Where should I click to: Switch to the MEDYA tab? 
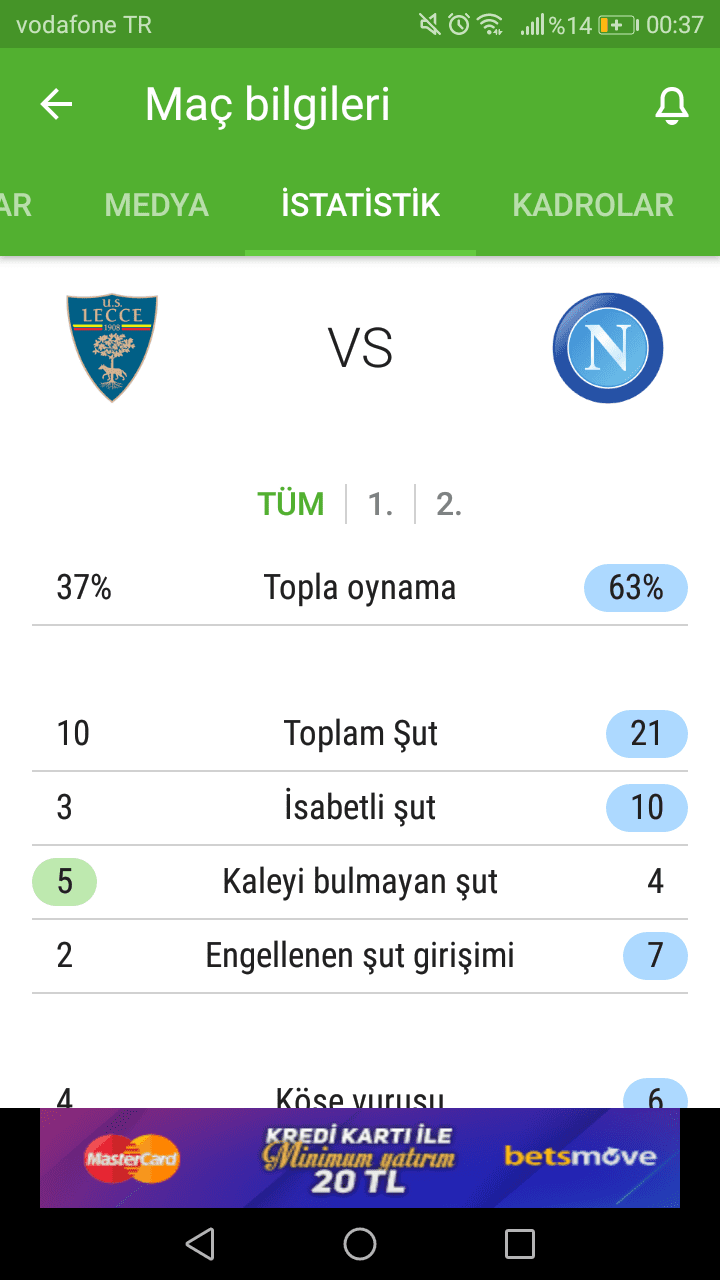click(156, 205)
